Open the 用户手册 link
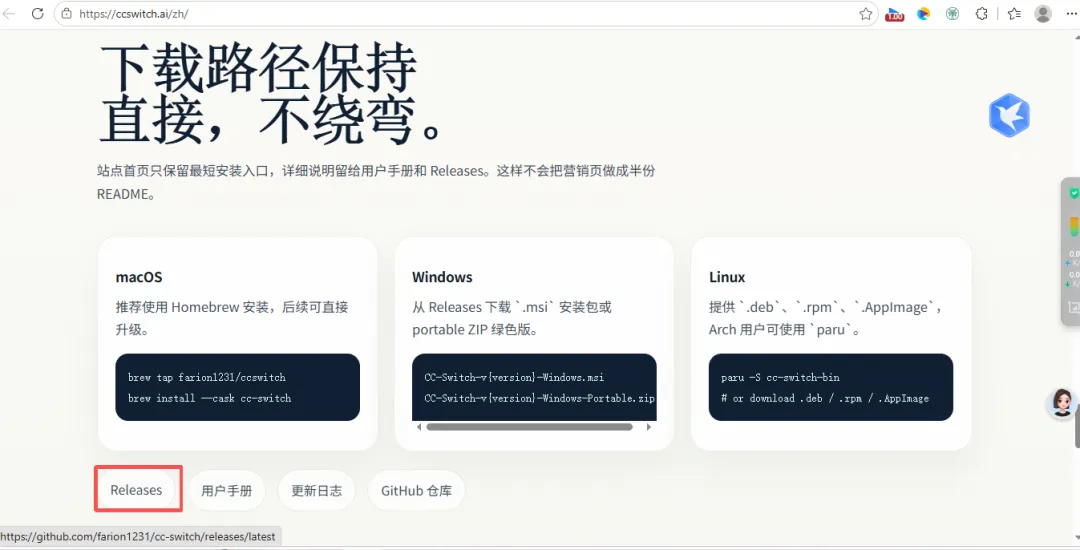 227,490
